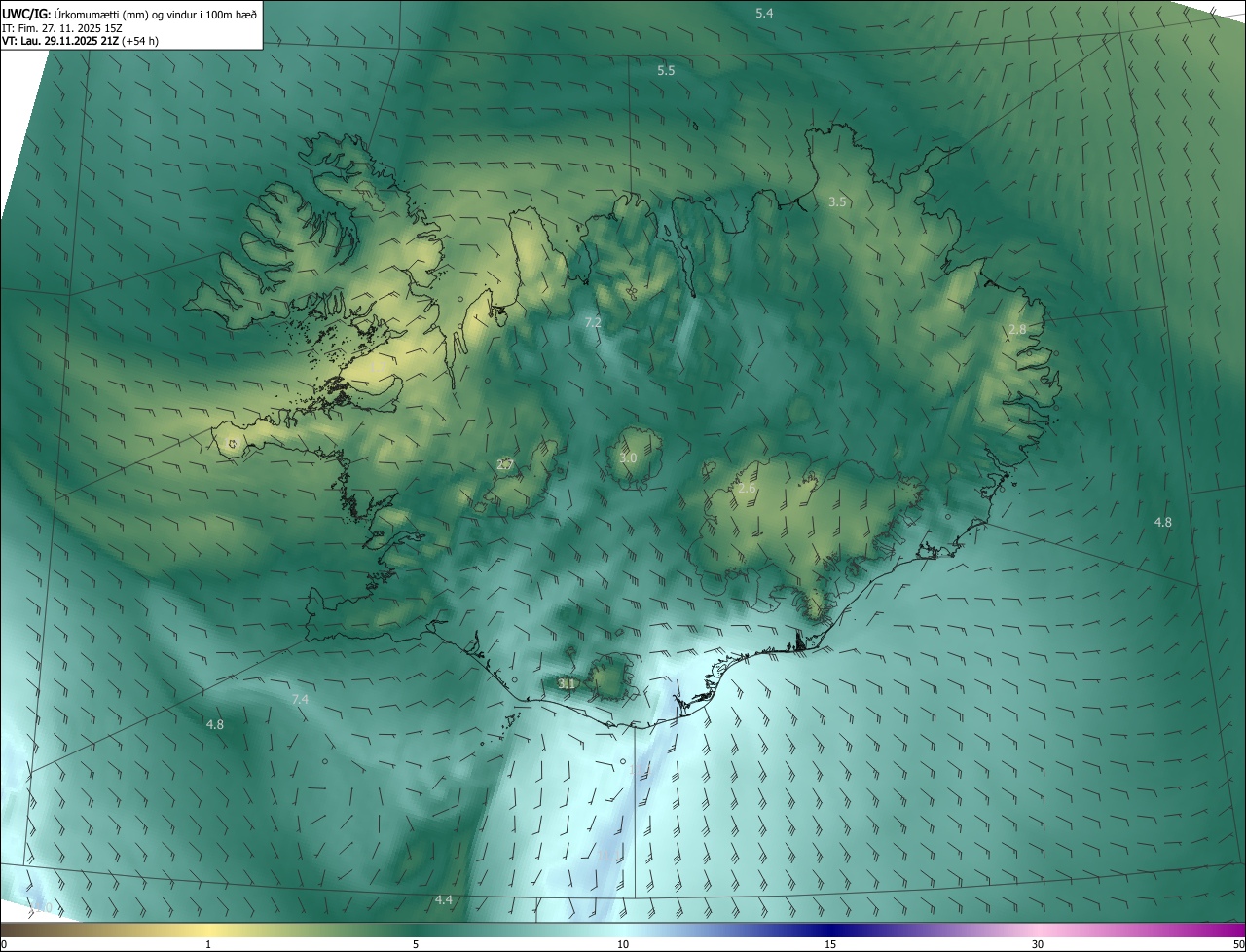The width and height of the screenshot is (1246, 952).
Task: Click the 50 tick label on the color bar
Action: 1238,944
